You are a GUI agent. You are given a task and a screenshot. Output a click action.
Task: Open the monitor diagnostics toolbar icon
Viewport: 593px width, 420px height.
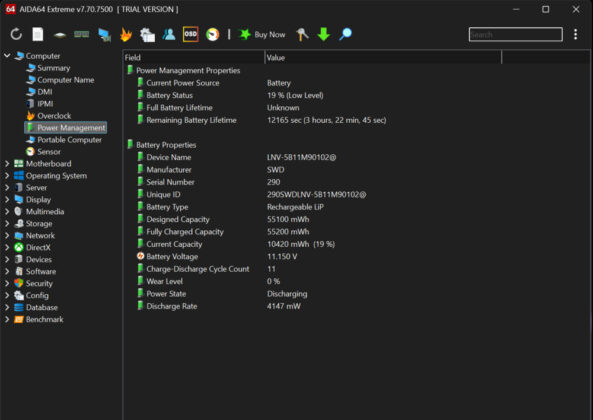point(104,35)
